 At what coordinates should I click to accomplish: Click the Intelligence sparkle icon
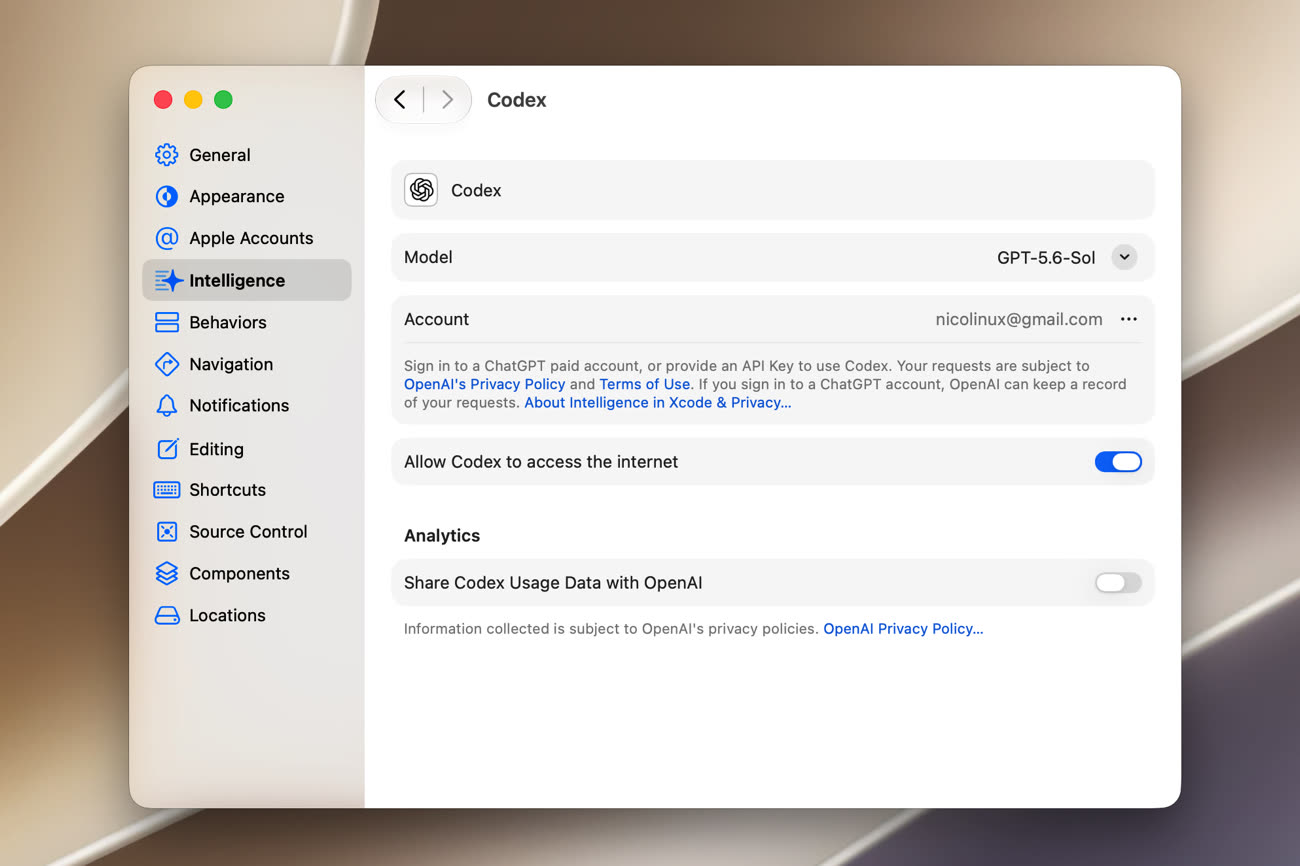click(x=168, y=280)
